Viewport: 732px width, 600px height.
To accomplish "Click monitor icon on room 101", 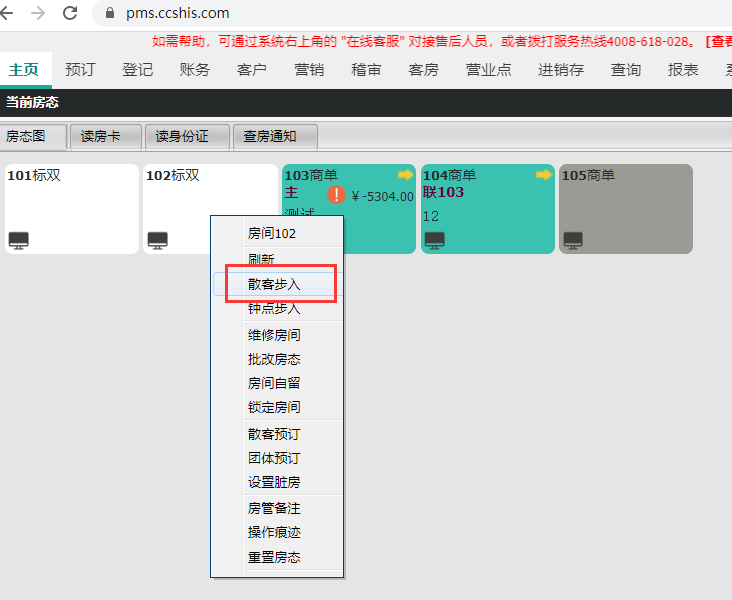I will pyautogui.click(x=19, y=240).
